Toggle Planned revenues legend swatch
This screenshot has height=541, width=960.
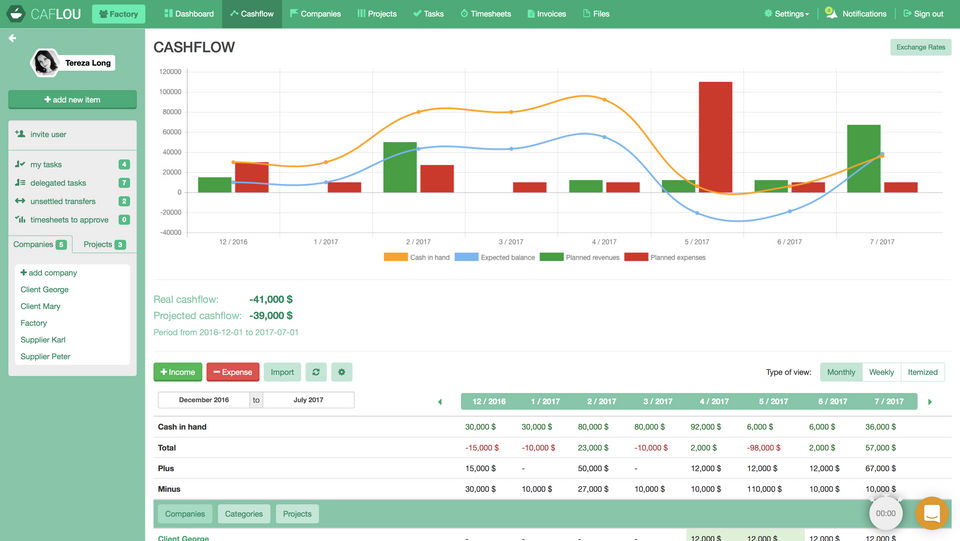[x=552, y=257]
